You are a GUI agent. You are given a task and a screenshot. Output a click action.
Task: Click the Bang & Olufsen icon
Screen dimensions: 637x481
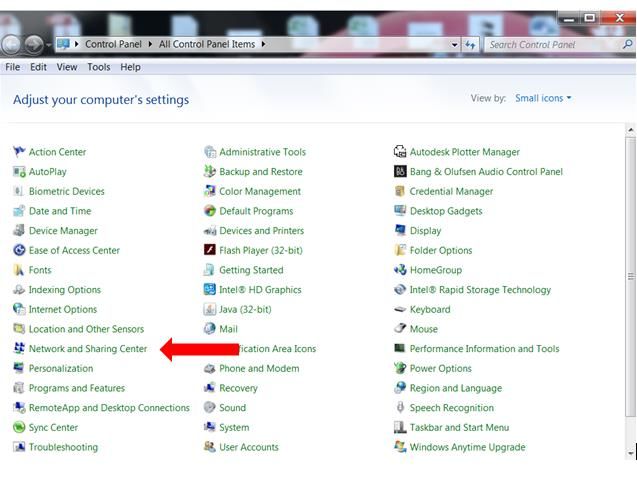click(x=400, y=171)
